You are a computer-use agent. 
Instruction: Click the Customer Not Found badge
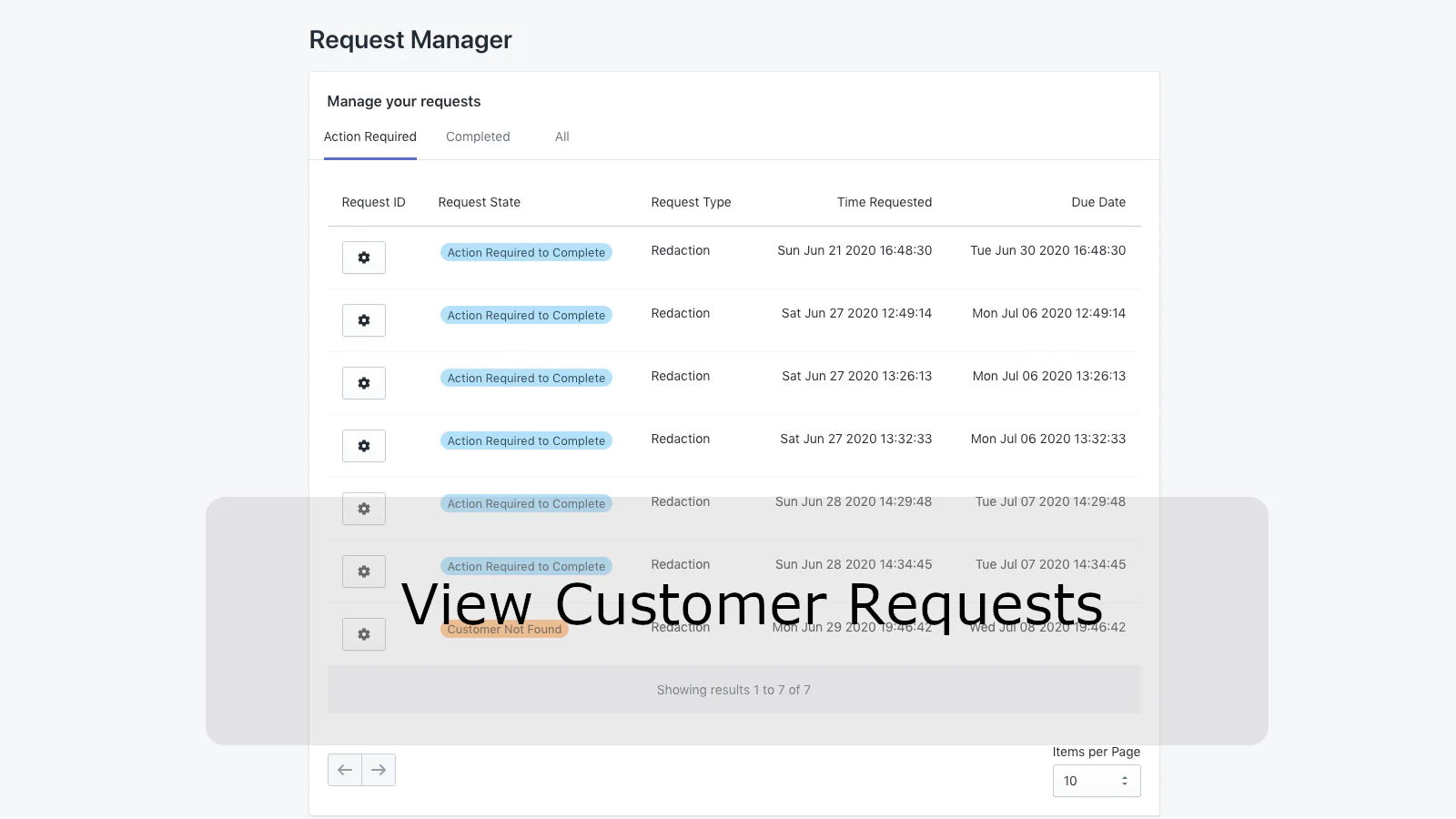504,629
